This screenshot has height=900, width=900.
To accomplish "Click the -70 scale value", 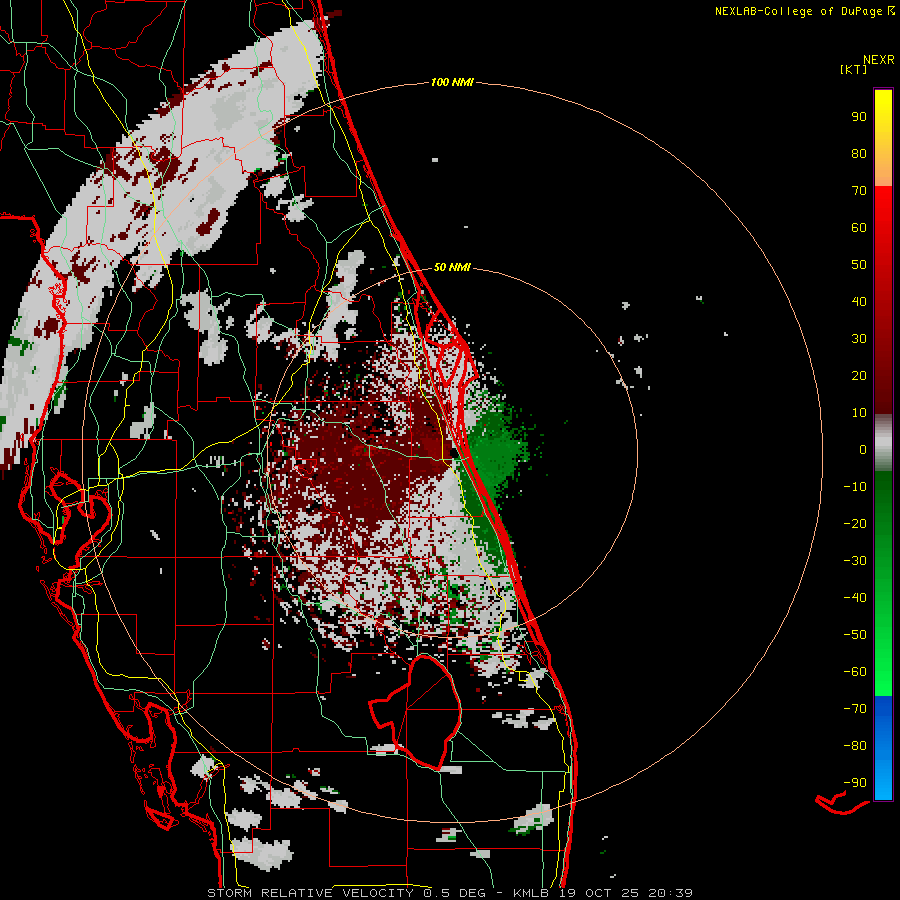I will (855, 709).
